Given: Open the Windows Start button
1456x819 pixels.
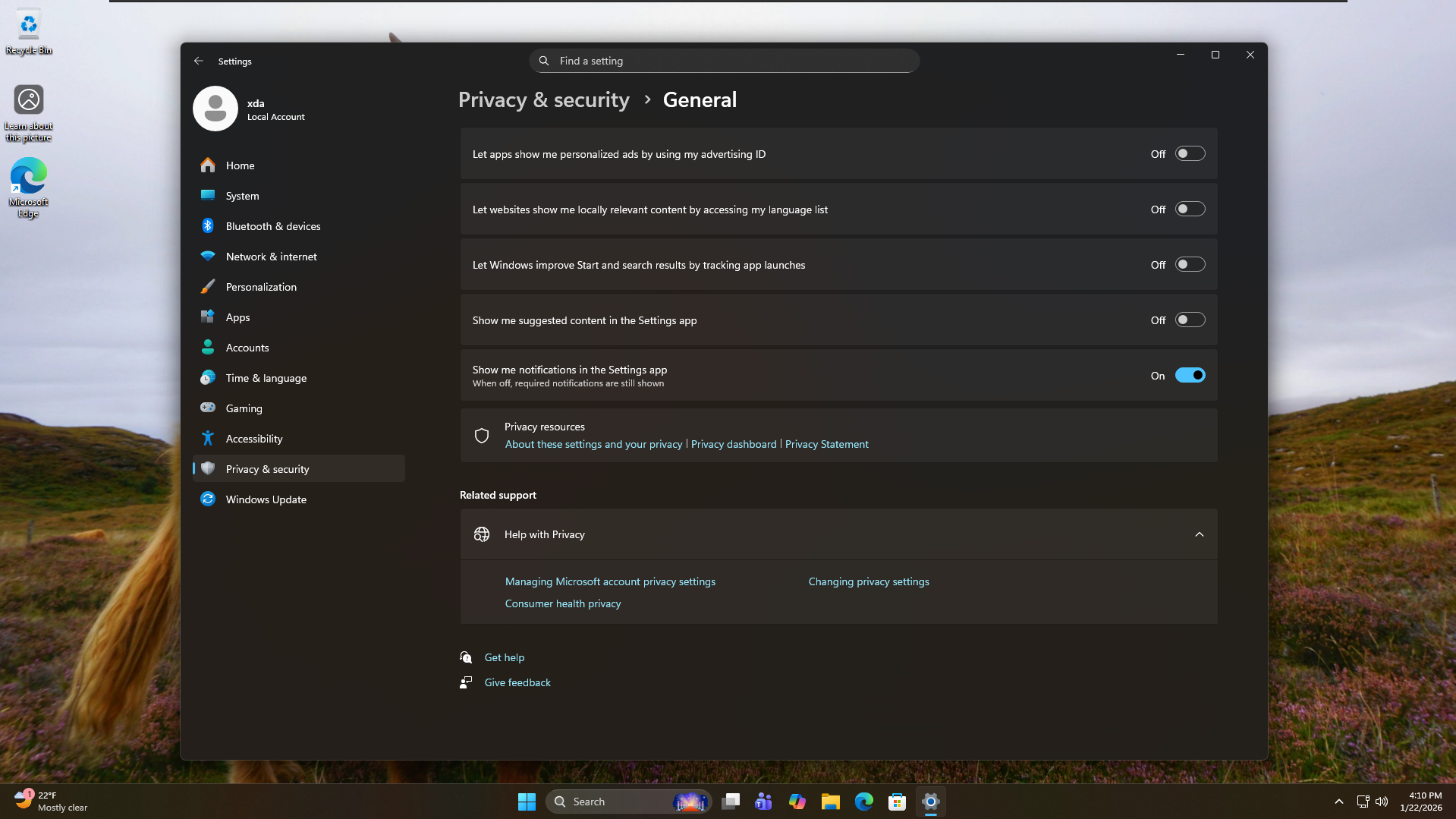Looking at the screenshot, I should (527, 802).
